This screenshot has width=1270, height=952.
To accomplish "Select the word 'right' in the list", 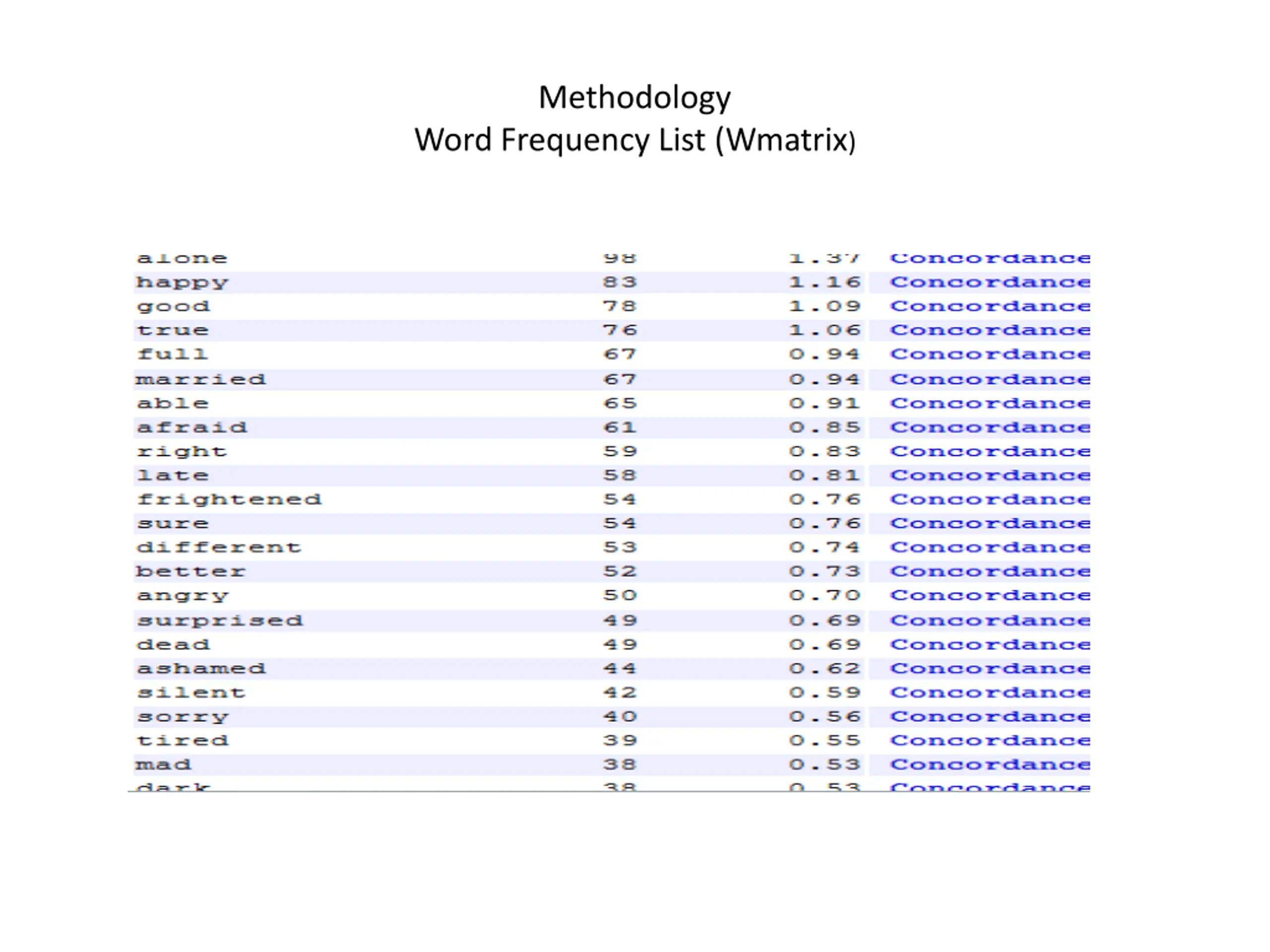I will point(182,453).
